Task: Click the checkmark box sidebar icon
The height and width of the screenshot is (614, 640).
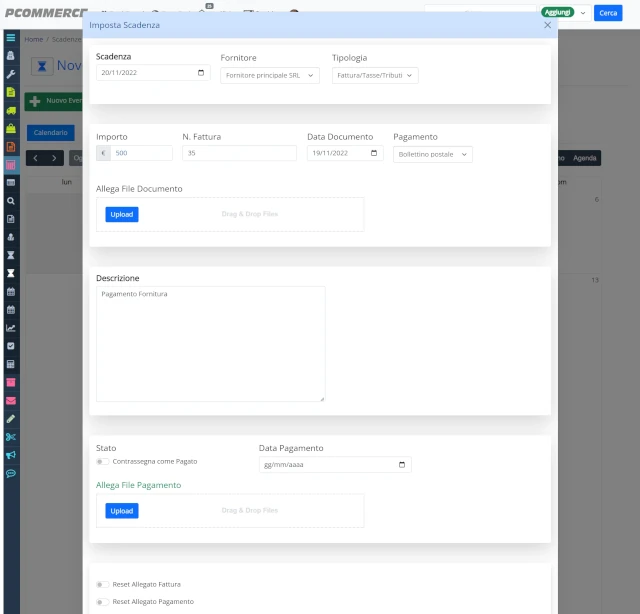Action: pos(11,346)
